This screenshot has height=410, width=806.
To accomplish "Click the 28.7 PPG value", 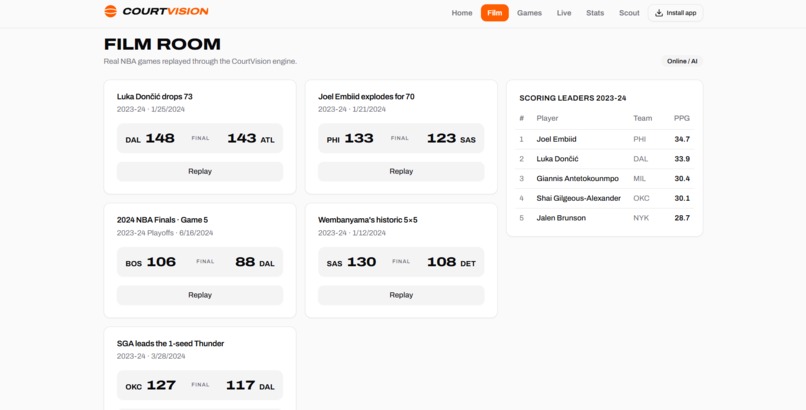I will coord(682,218).
